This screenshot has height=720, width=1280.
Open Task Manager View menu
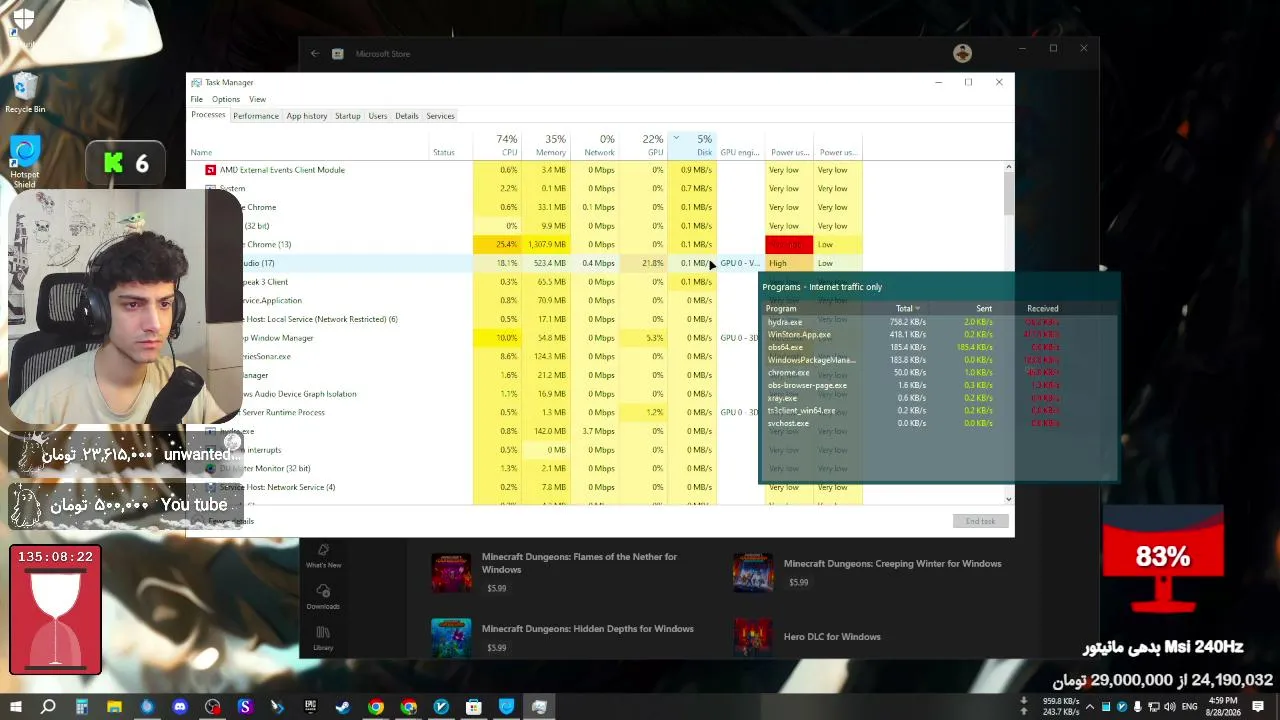pos(257,99)
